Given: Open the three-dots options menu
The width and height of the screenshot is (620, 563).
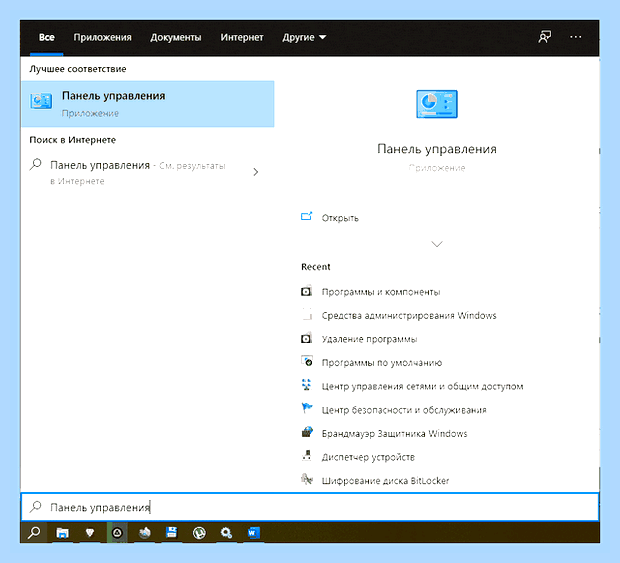Looking at the screenshot, I should point(576,37).
